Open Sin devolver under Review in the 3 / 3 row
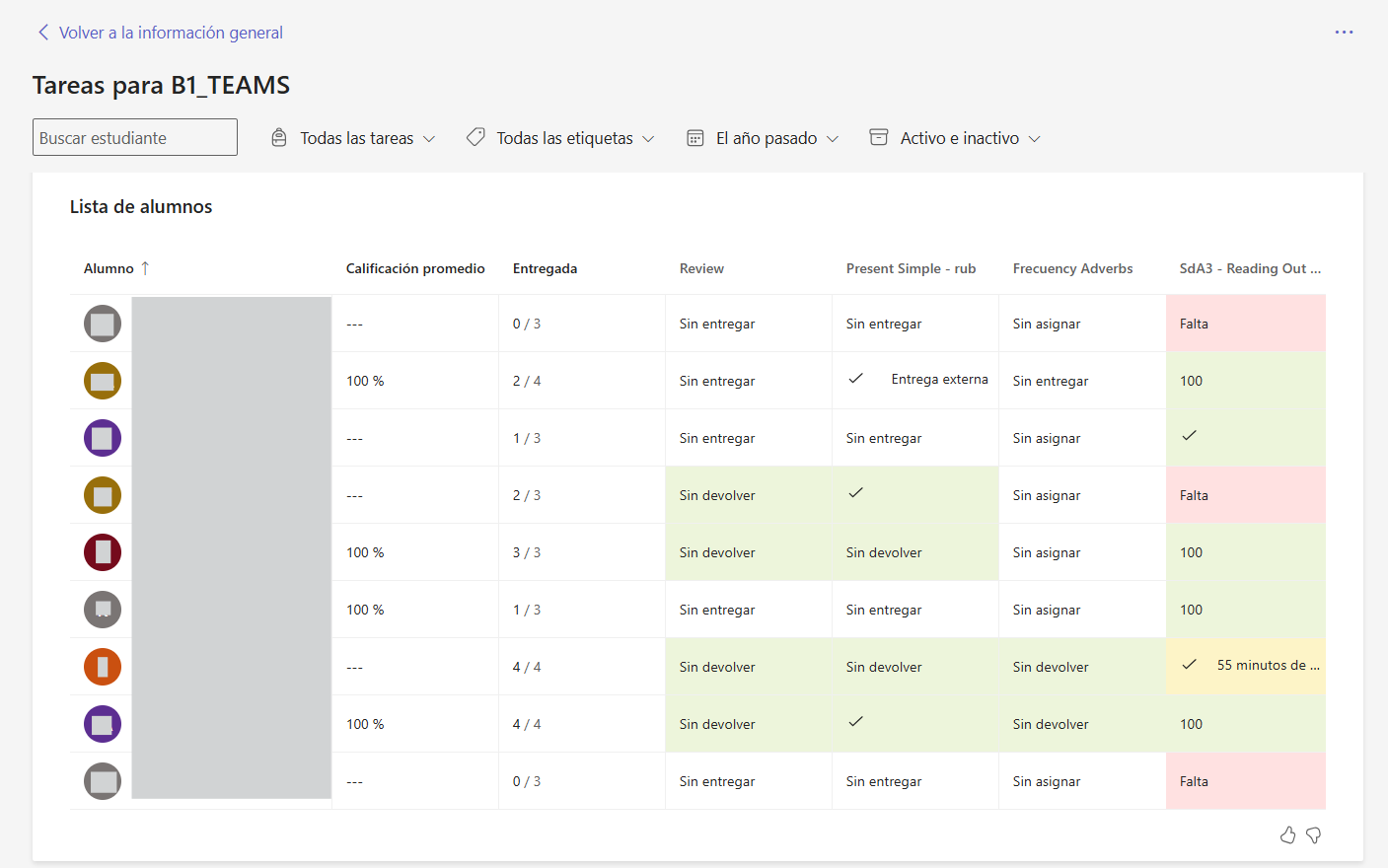Screen dimensions: 1388x868 (x=749, y=552)
